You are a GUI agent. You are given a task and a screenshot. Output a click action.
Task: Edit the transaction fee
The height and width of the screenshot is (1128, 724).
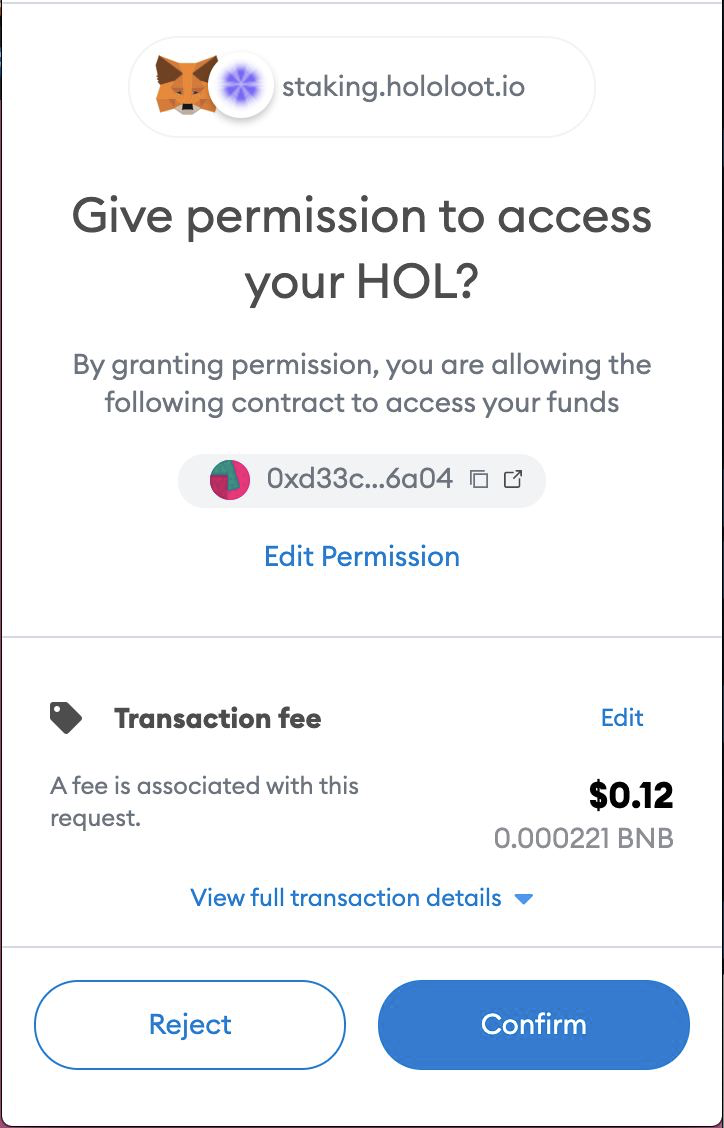[x=622, y=717]
